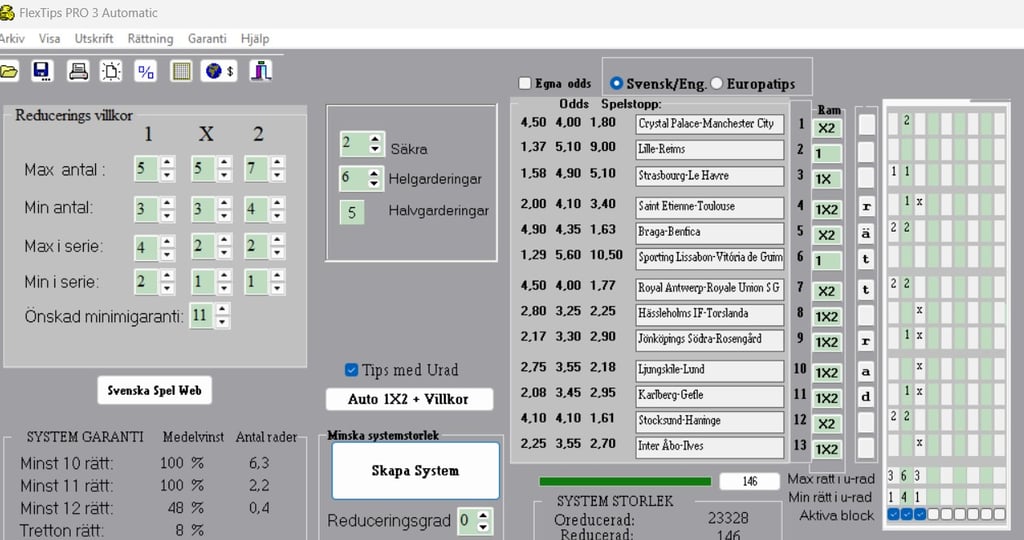Click the green system progress bar
Viewport: 1024px width, 540px height.
(625, 482)
